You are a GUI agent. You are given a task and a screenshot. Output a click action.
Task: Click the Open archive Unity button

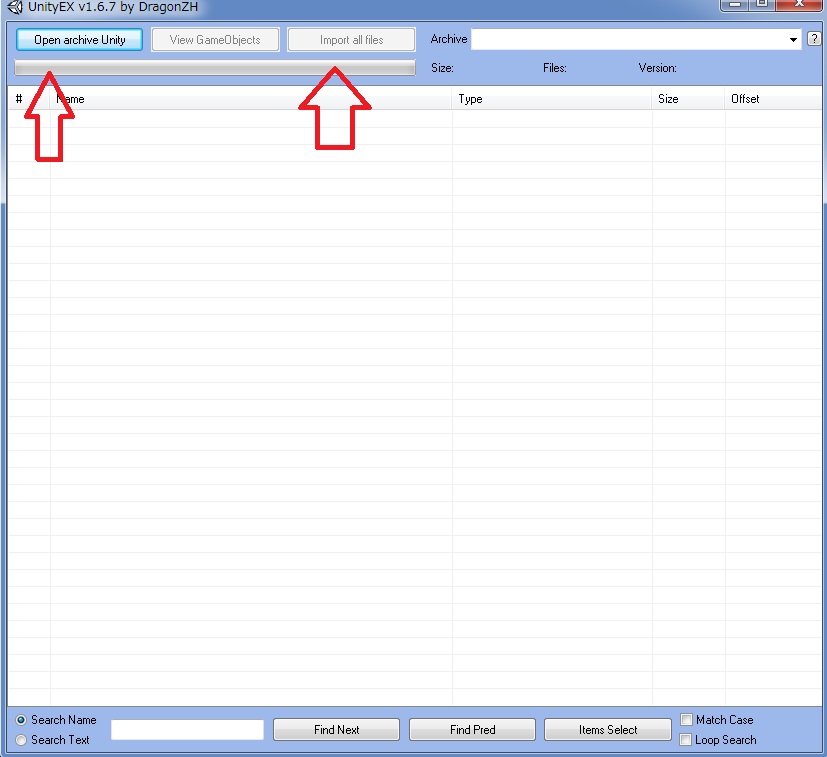coord(80,40)
